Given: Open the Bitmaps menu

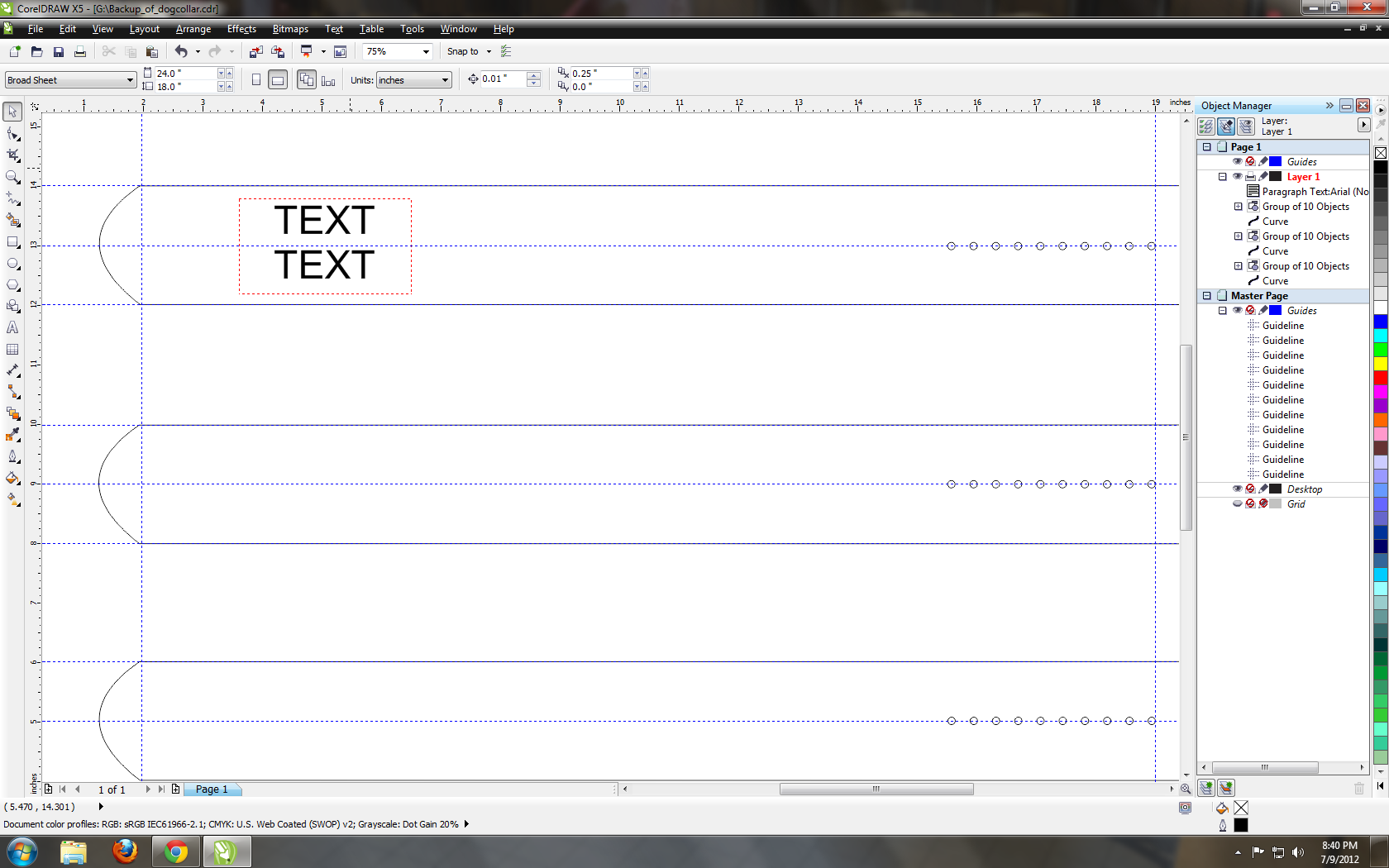Looking at the screenshot, I should pos(290,29).
